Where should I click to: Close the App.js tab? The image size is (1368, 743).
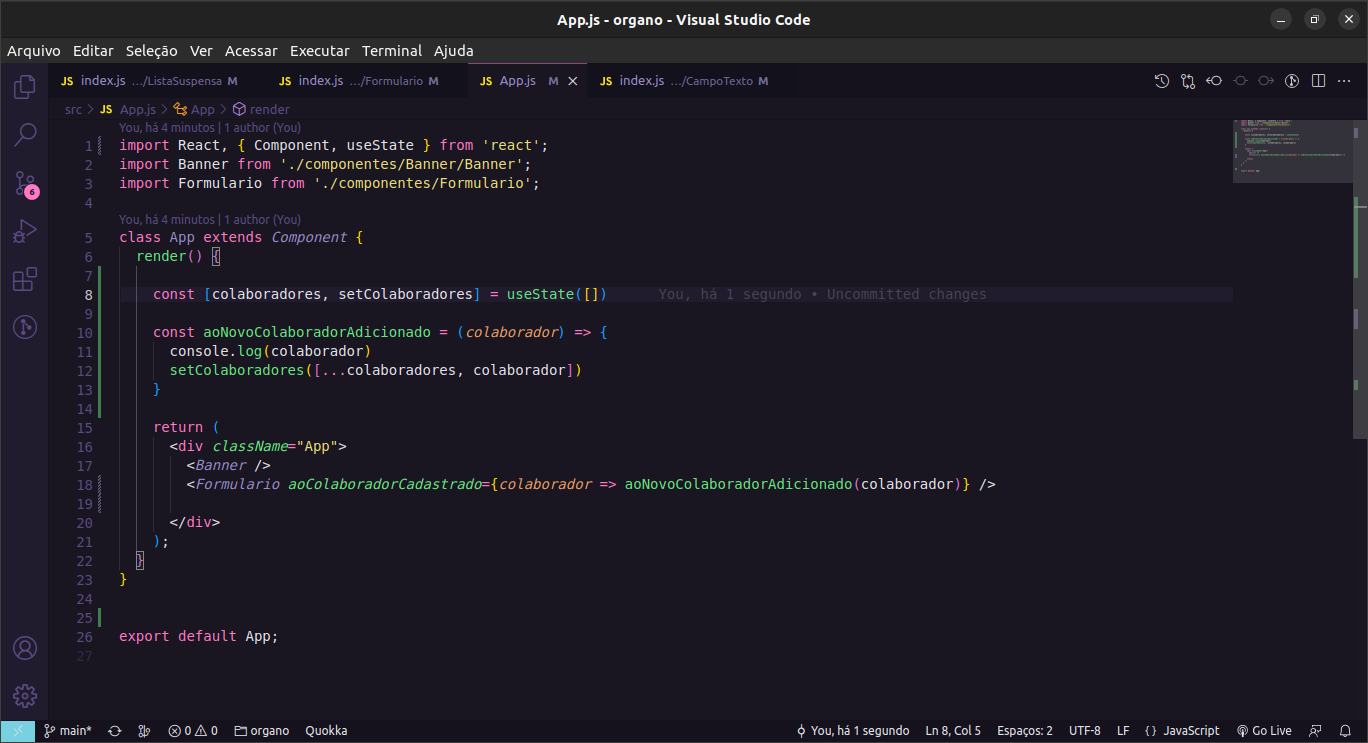[x=573, y=81]
